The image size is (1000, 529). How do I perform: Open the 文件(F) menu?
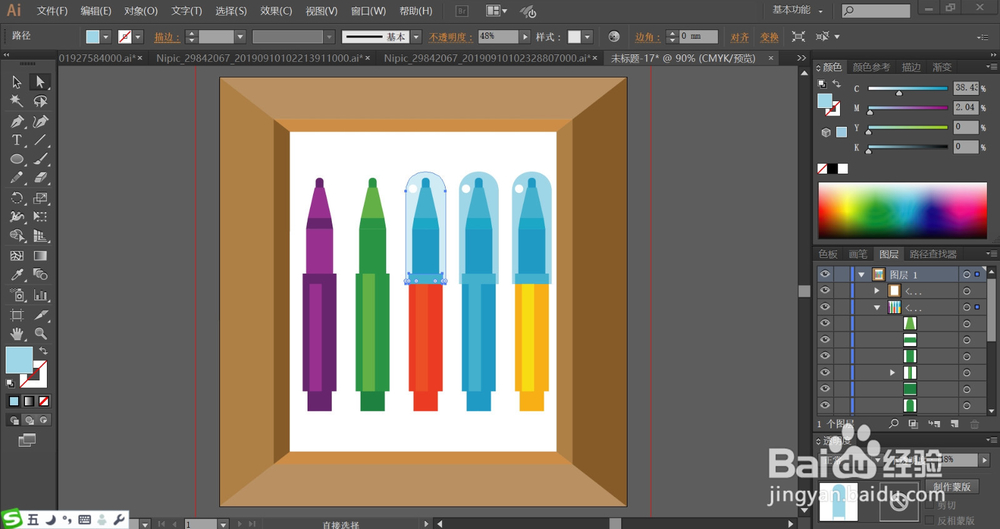tap(52, 11)
